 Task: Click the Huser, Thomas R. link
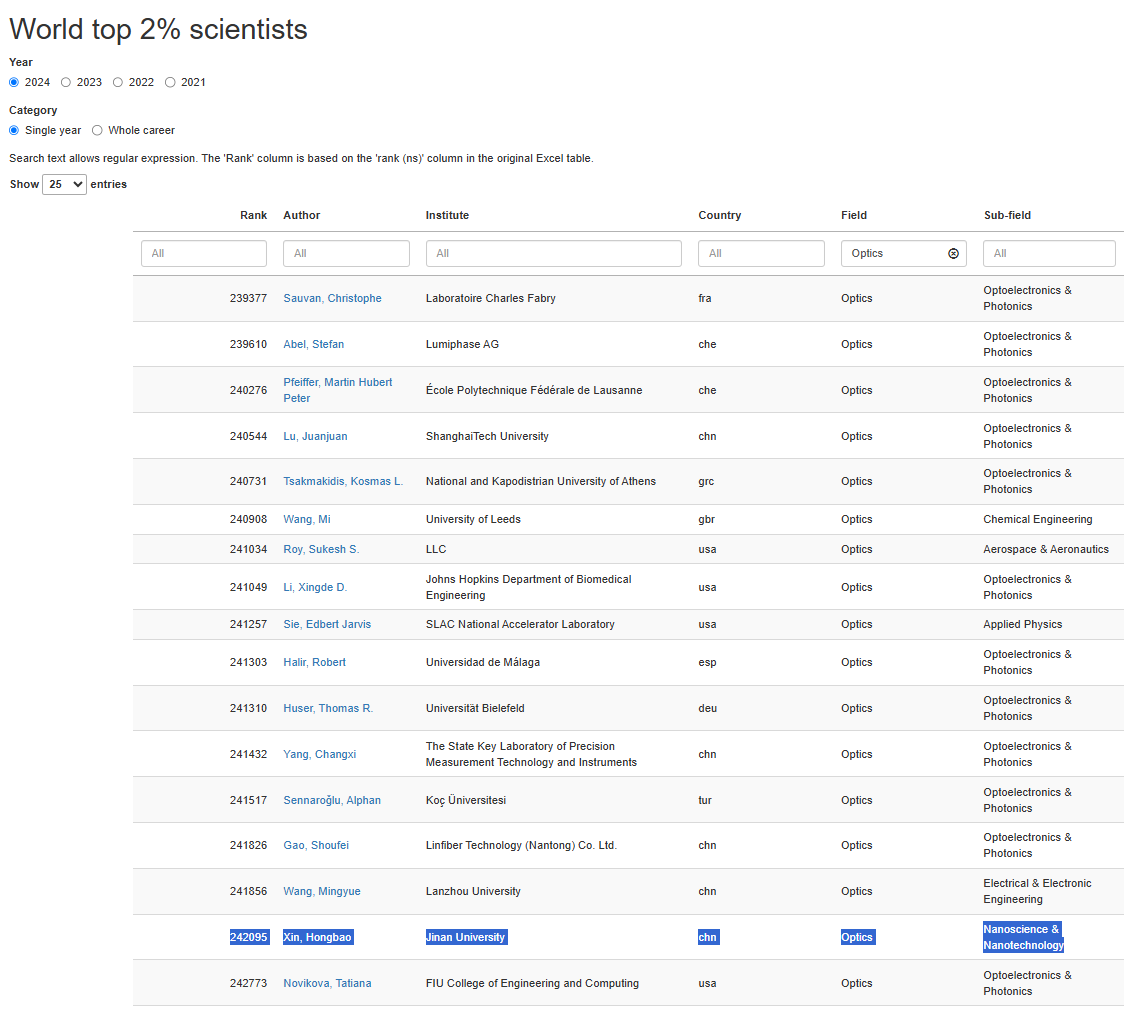pos(328,708)
